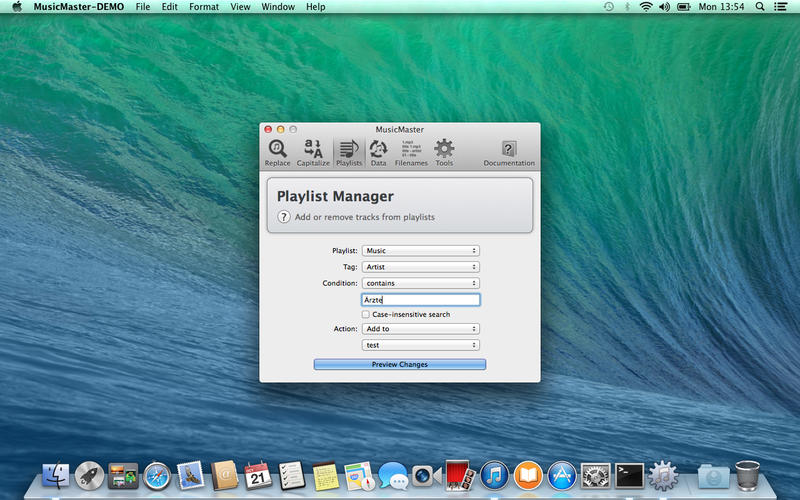Open the Tools gear icon
Screen dimensions: 800x500
(x=444, y=153)
